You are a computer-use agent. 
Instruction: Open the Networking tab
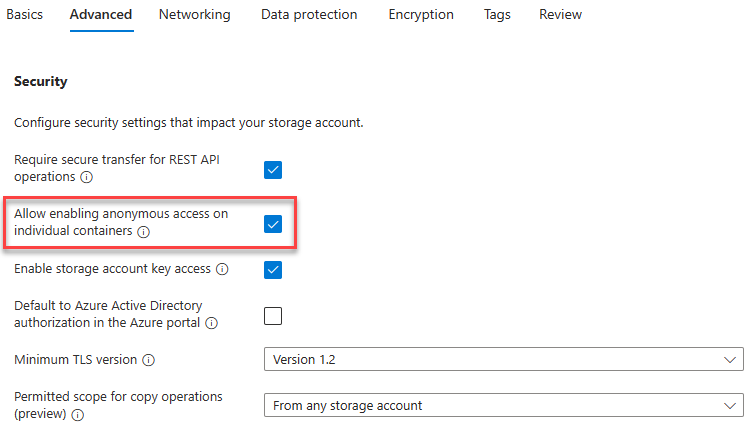click(x=194, y=15)
